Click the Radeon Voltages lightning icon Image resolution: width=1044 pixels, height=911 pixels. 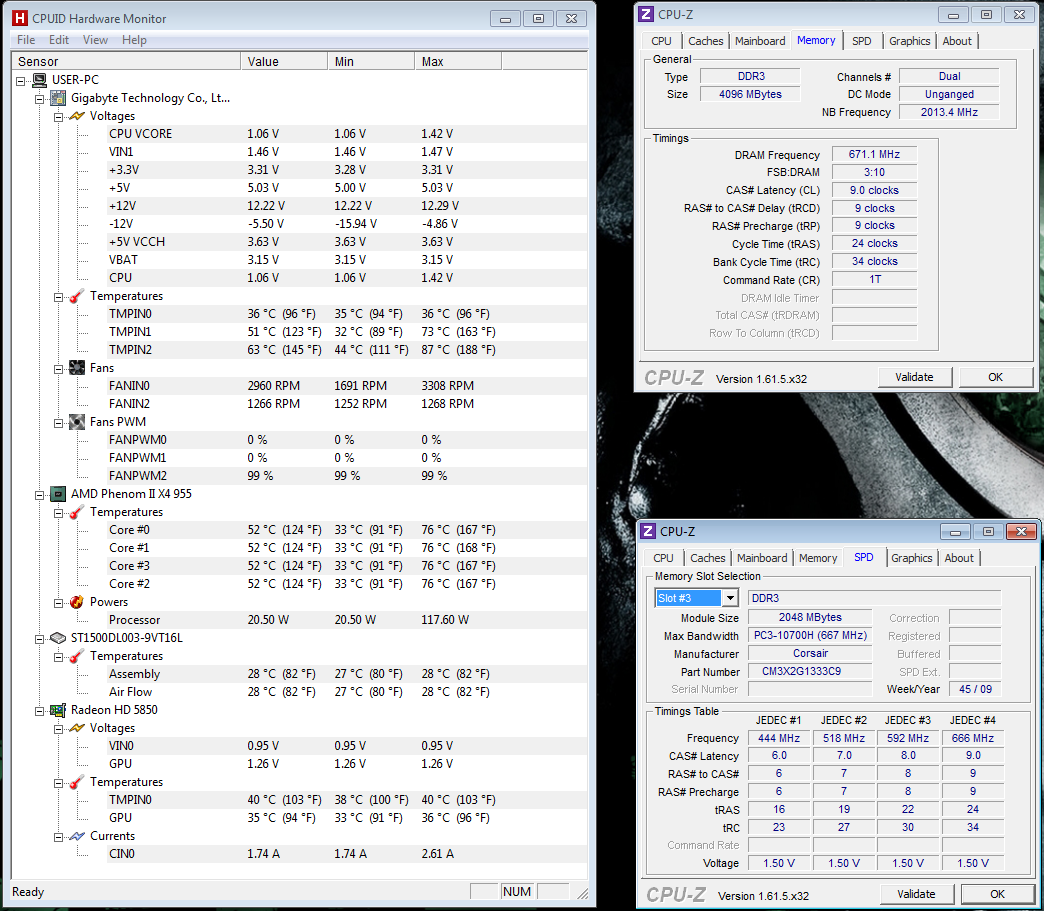(x=77, y=728)
